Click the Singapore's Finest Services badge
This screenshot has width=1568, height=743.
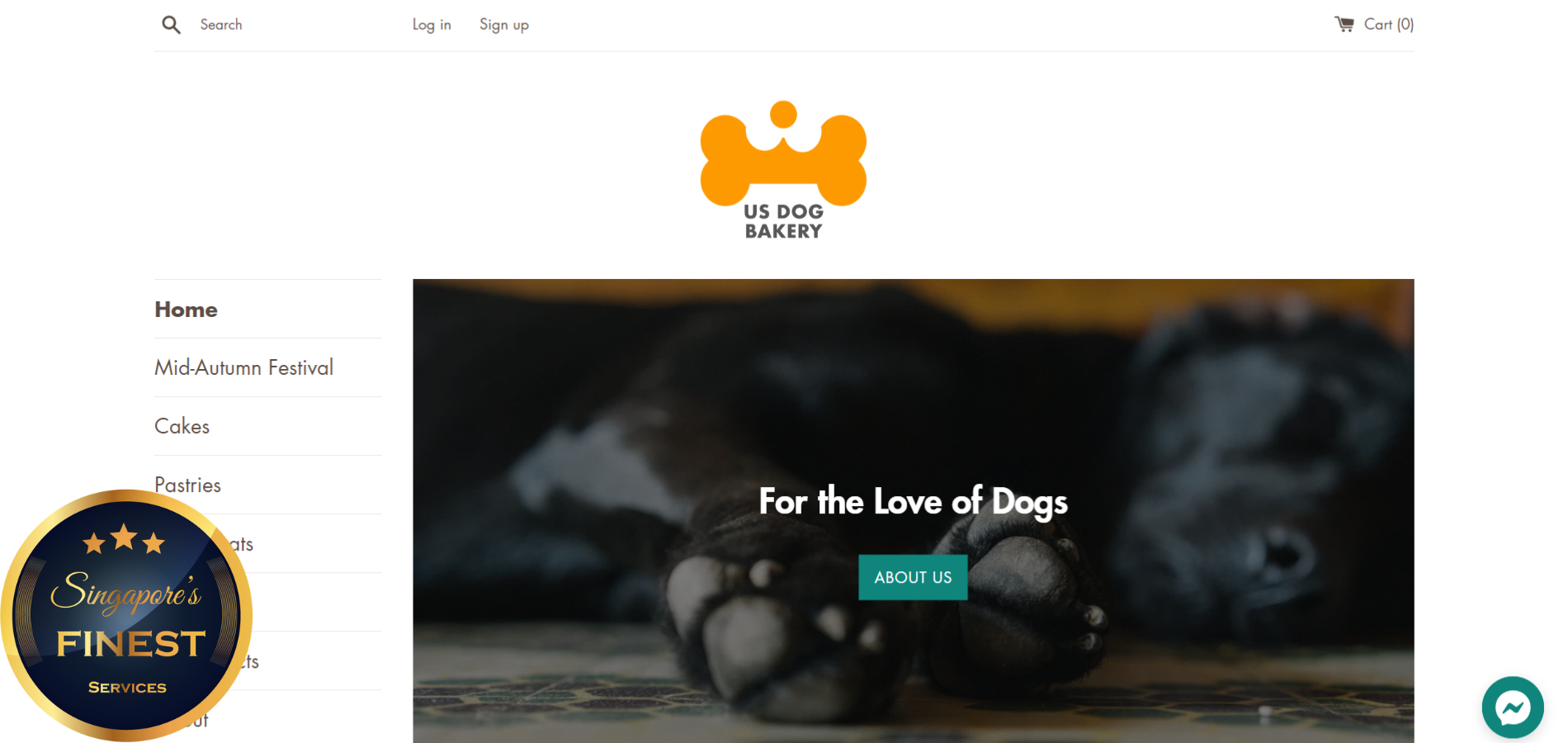[x=126, y=616]
